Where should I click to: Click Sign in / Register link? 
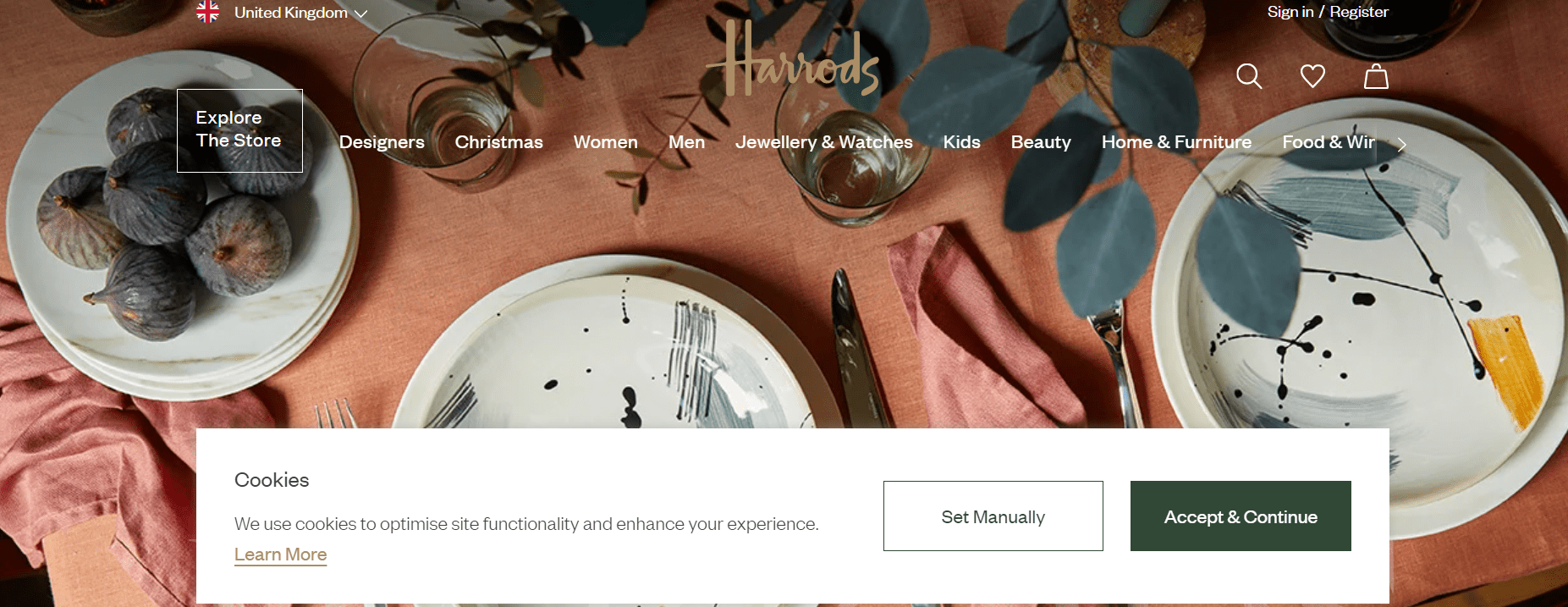click(1328, 12)
